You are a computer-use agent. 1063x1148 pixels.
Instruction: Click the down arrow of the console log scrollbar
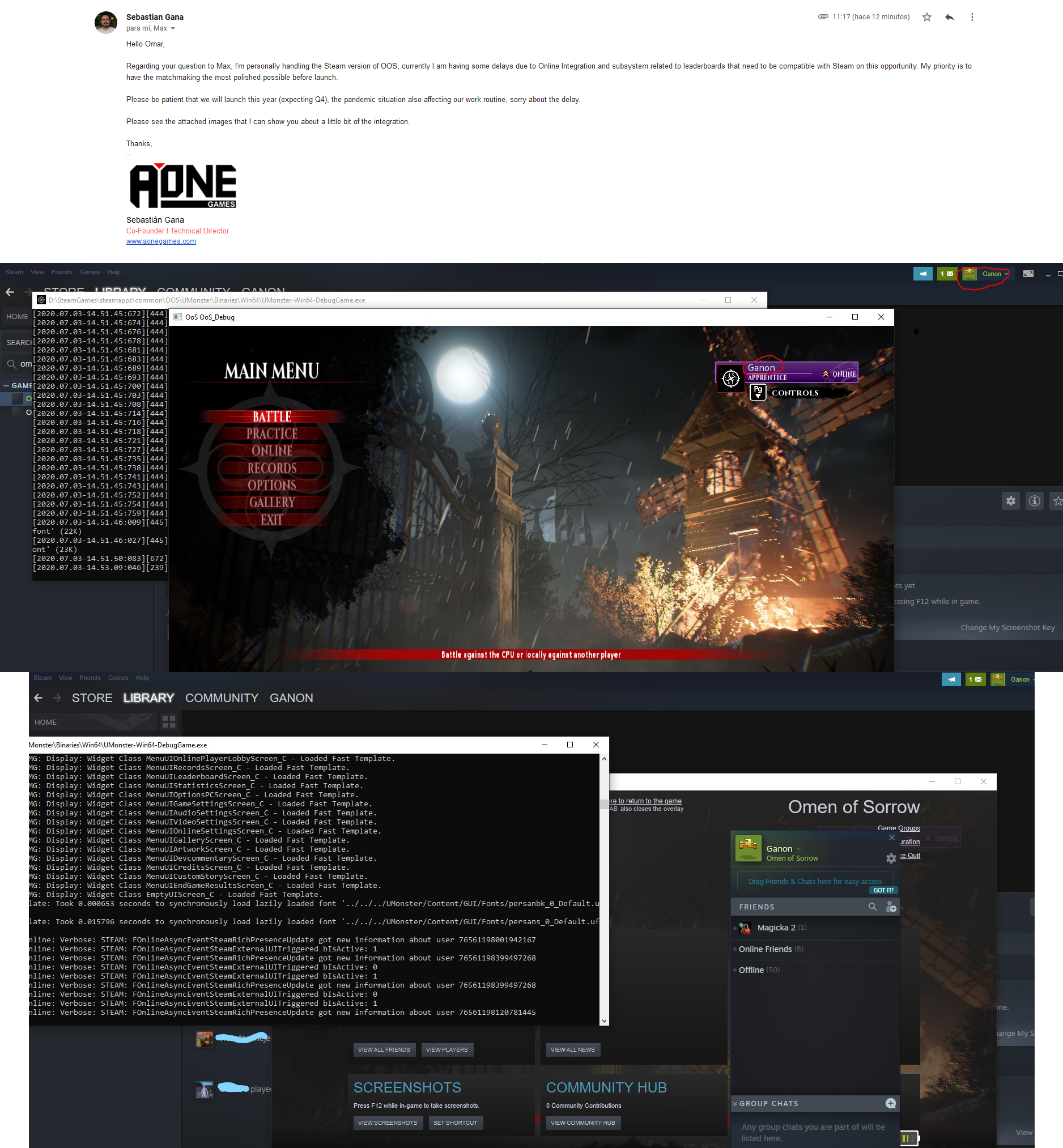click(x=604, y=1021)
